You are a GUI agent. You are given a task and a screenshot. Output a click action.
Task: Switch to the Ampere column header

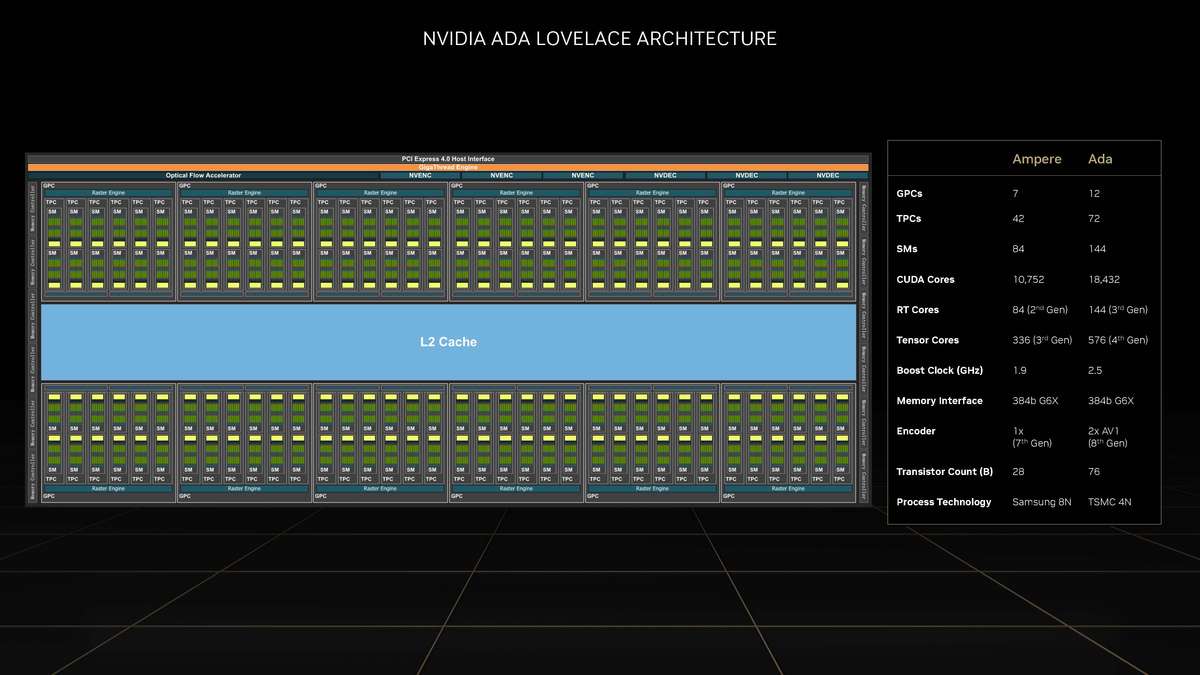tap(1037, 159)
